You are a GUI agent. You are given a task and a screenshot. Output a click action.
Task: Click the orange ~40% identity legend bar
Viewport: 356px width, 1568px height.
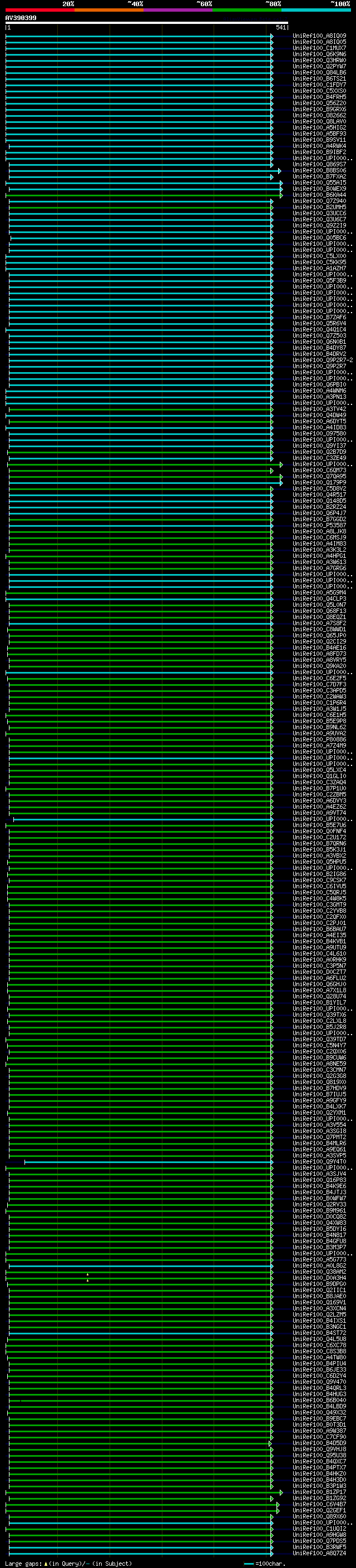(x=109, y=10)
